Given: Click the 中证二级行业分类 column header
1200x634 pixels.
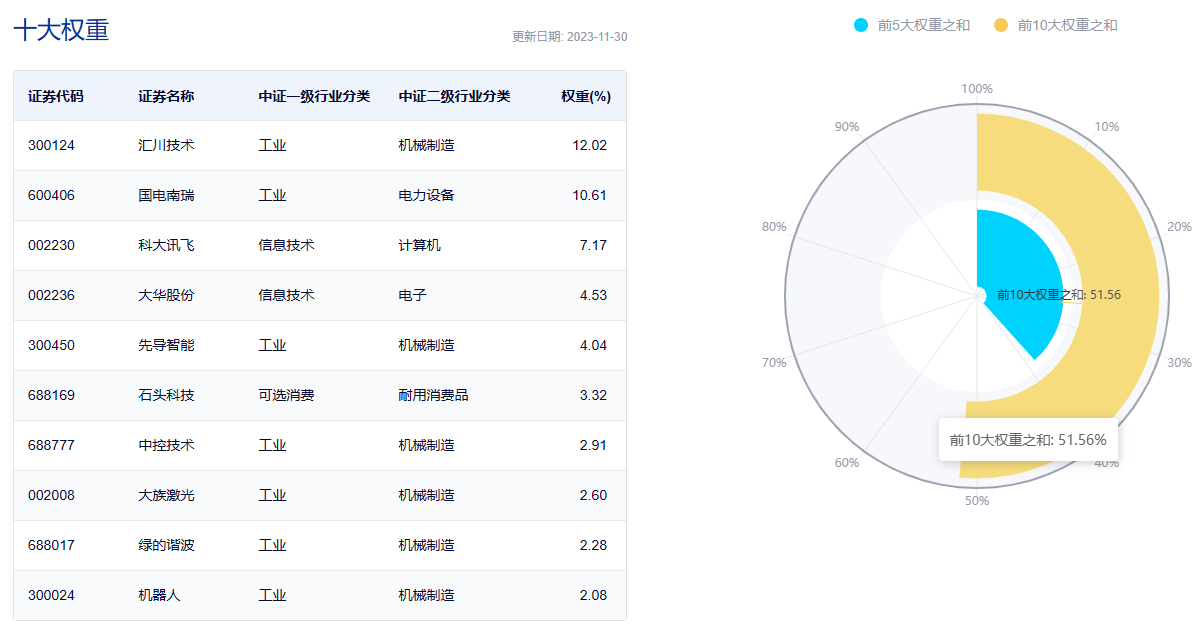Looking at the screenshot, I should point(454,97).
